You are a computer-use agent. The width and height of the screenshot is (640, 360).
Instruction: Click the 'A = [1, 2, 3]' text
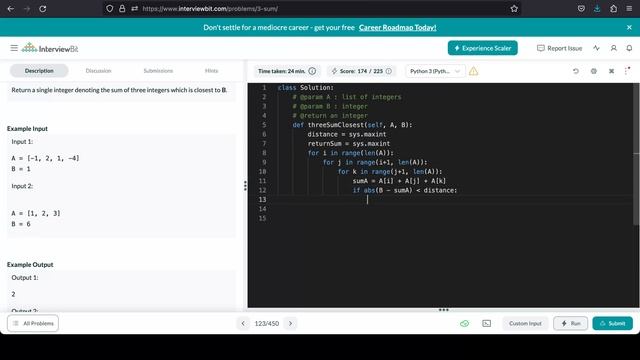[36, 213]
